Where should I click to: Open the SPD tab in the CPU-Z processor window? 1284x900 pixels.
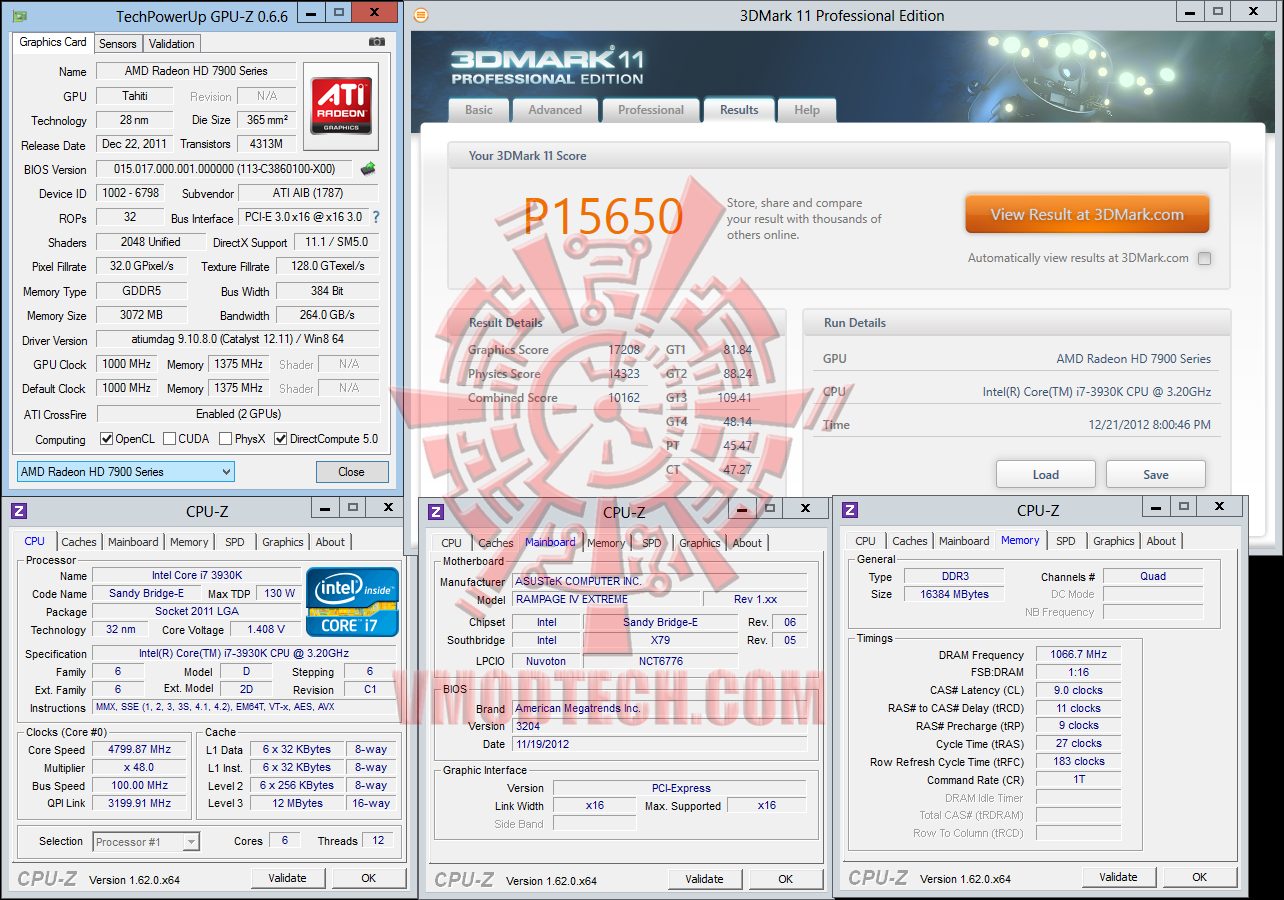(235, 542)
